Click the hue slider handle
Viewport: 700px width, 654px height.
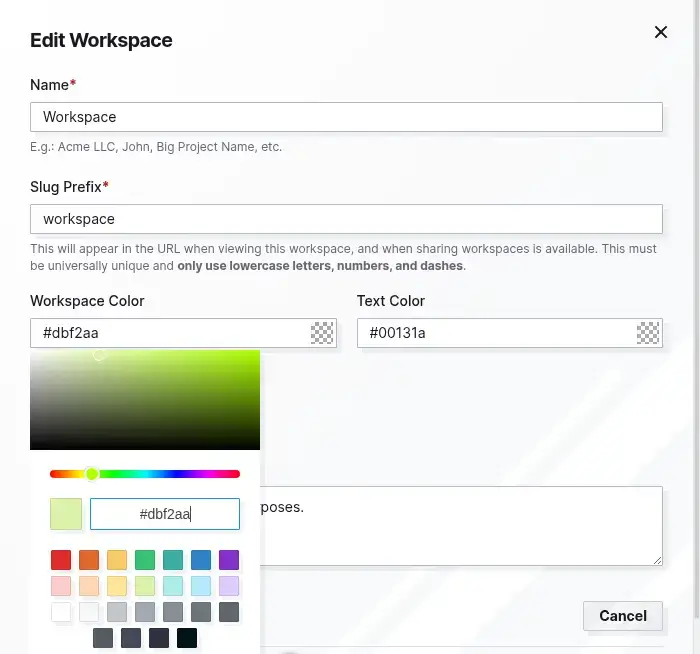click(x=92, y=474)
